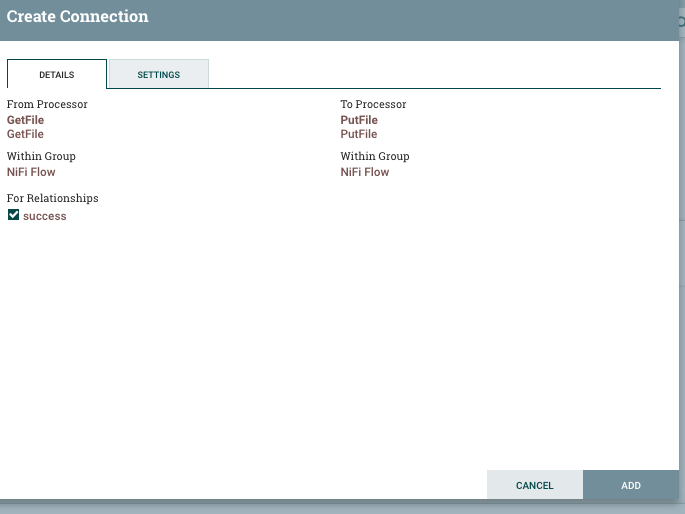This screenshot has width=685, height=514.
Task: Click Within Group label under To Processor
Action: (375, 156)
